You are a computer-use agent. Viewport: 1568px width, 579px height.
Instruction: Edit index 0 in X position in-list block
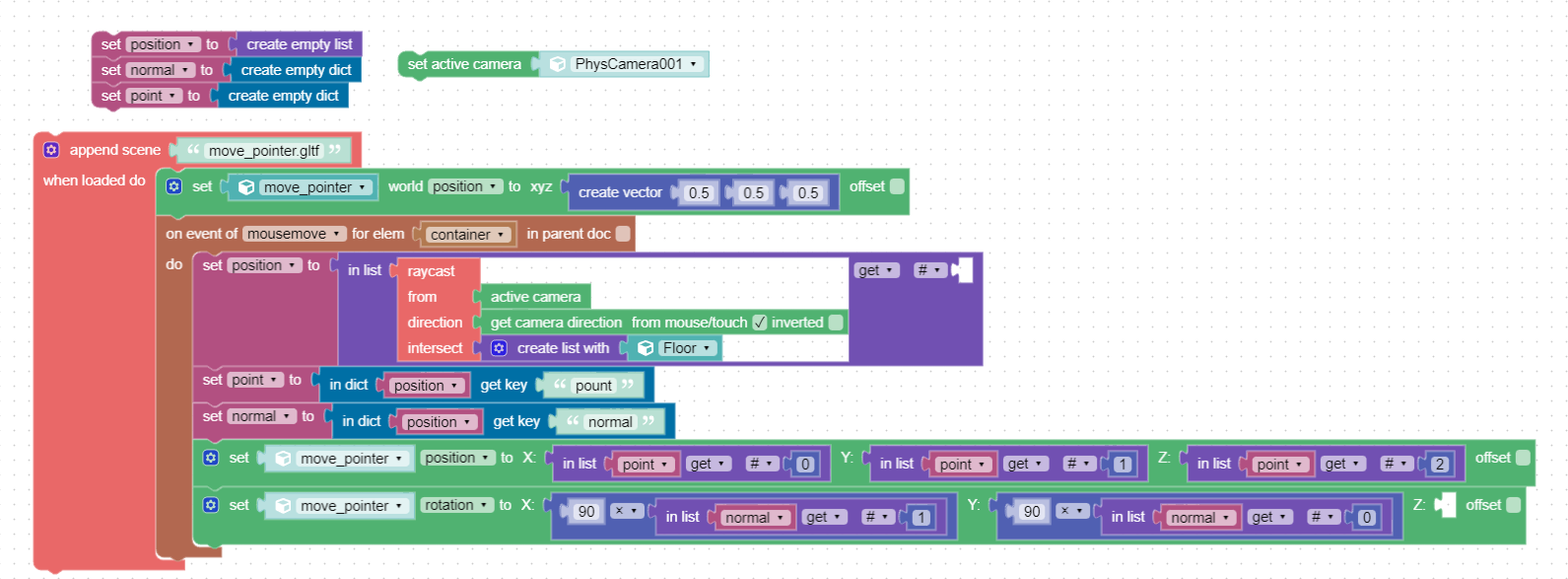805,465
